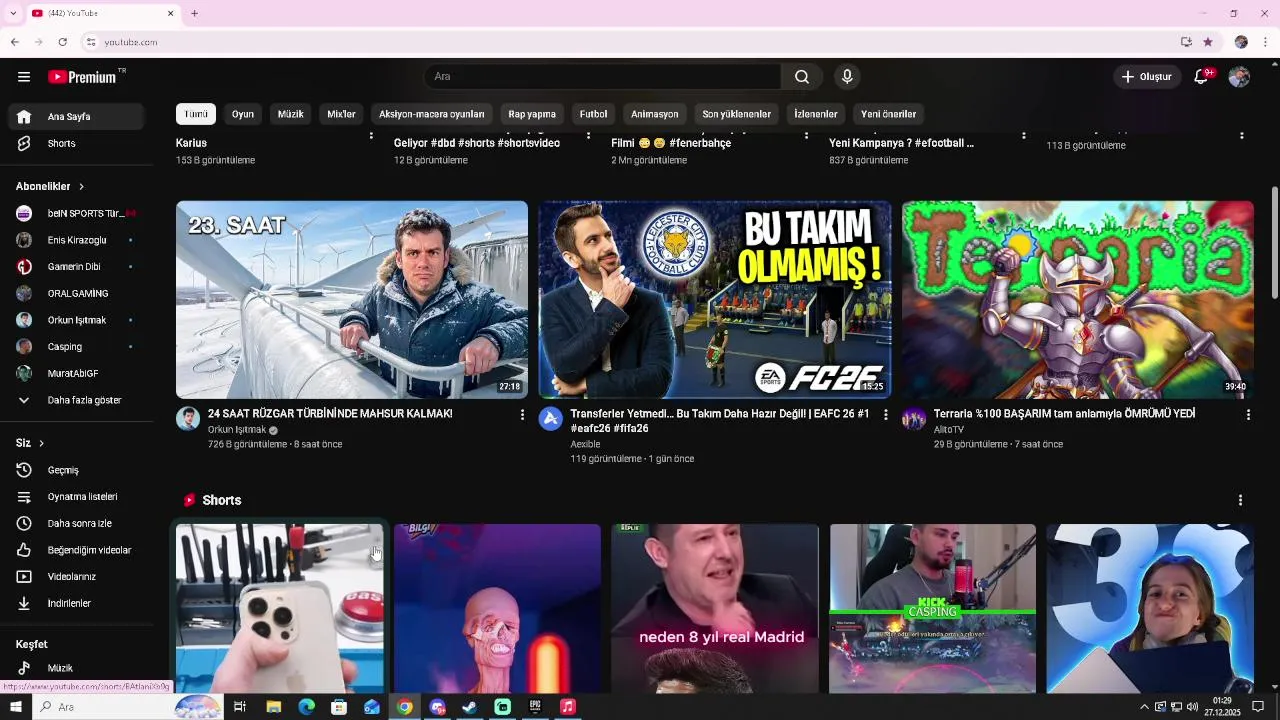
Task: Open the 'neden 8 yıl real Madrid' Short
Action: pyautogui.click(x=715, y=608)
